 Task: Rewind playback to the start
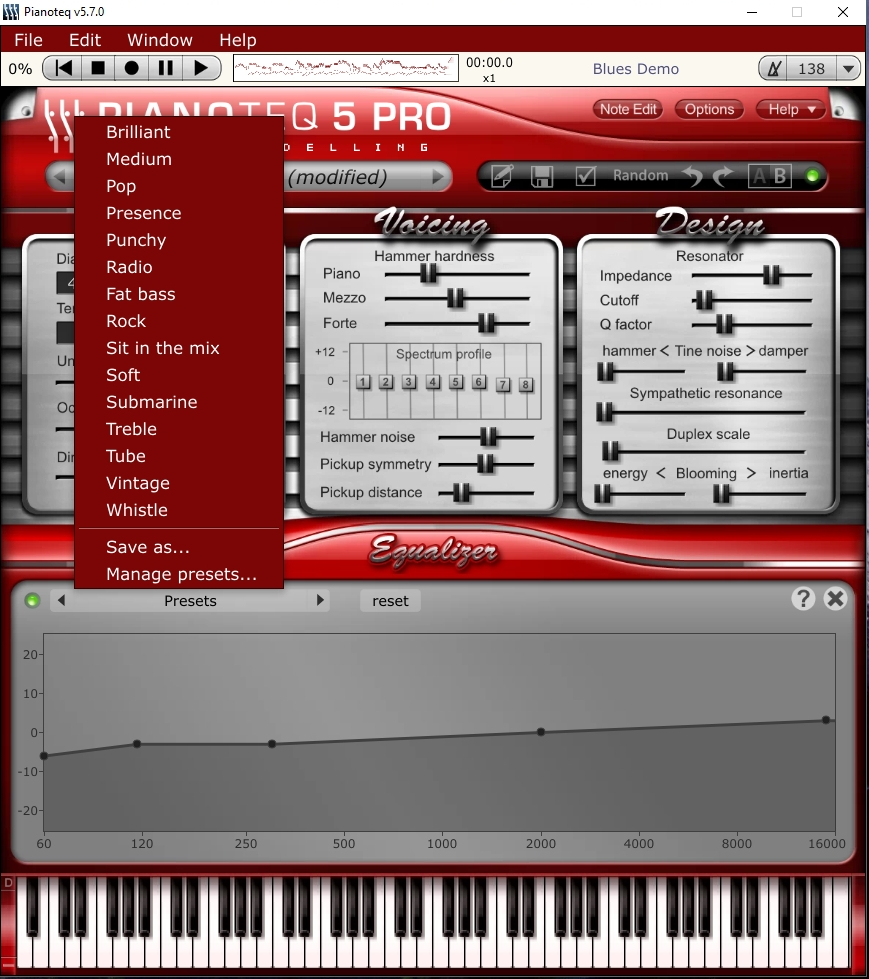point(63,68)
